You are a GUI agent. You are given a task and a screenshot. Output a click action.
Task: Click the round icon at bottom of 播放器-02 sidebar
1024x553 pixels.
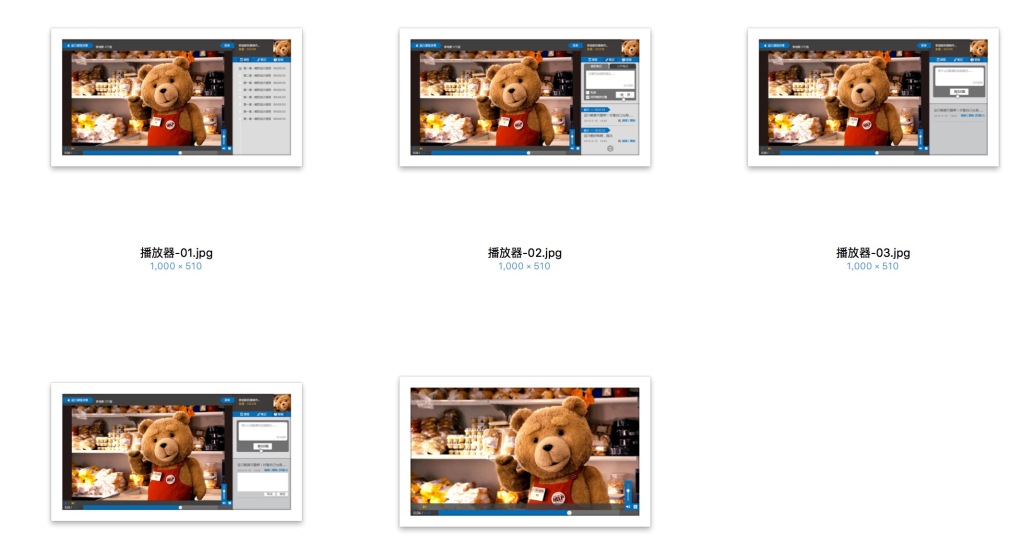tap(610, 149)
